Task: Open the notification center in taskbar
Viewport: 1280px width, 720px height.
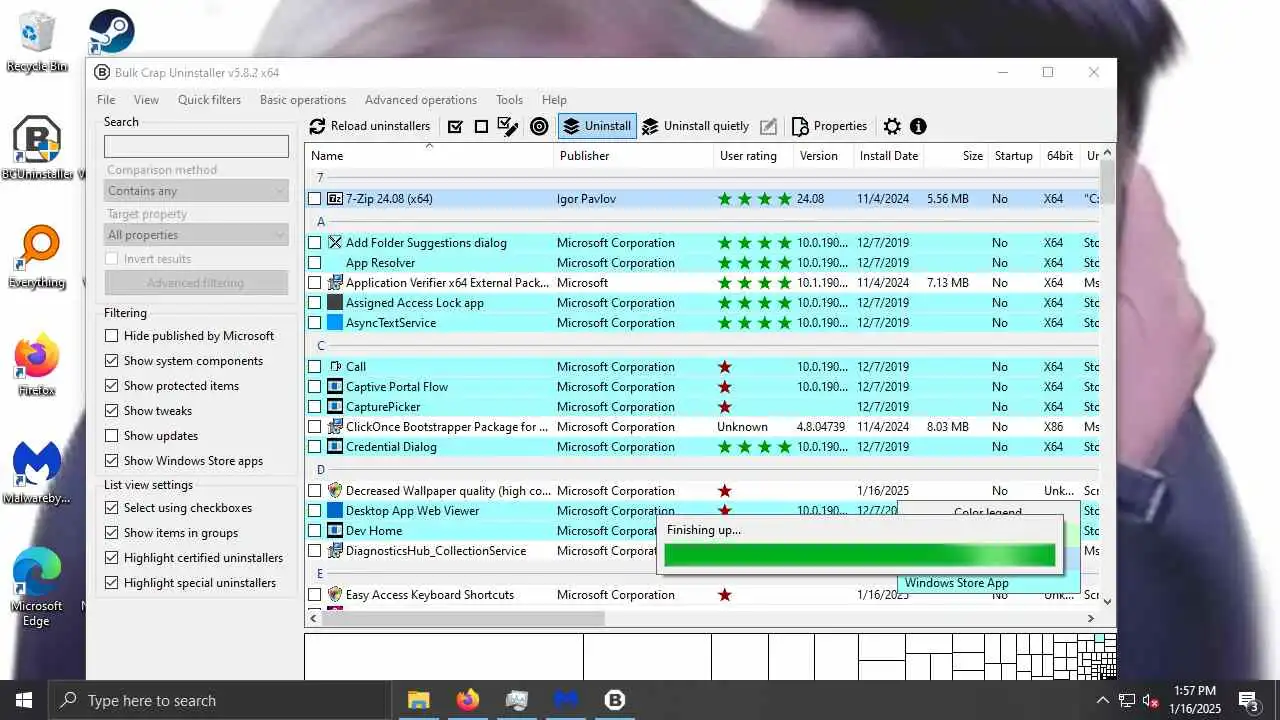Action: coord(1249,700)
